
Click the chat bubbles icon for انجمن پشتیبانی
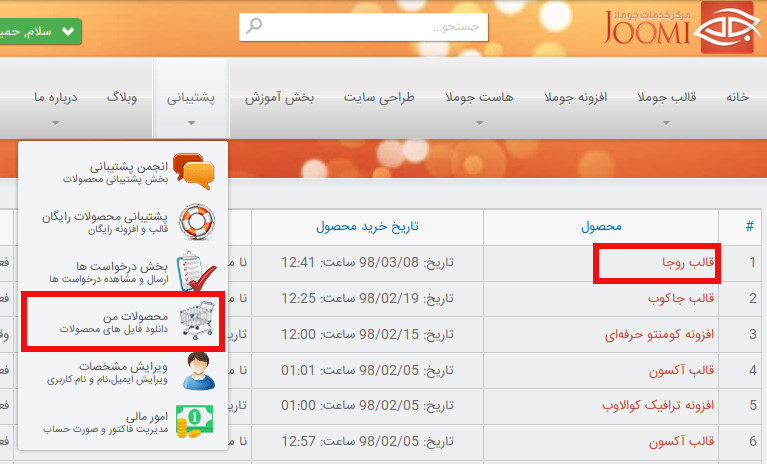tap(194, 171)
